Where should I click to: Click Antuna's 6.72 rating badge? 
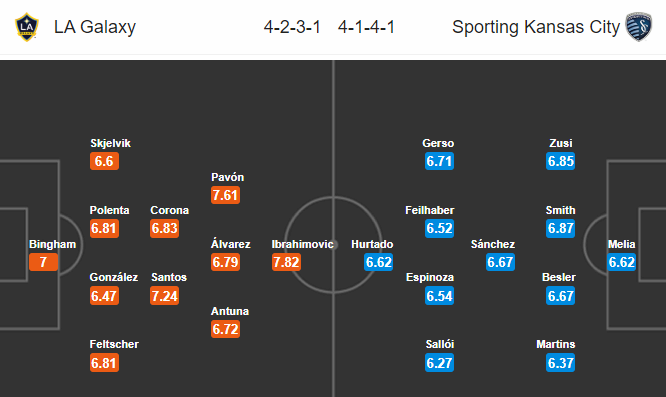226,329
